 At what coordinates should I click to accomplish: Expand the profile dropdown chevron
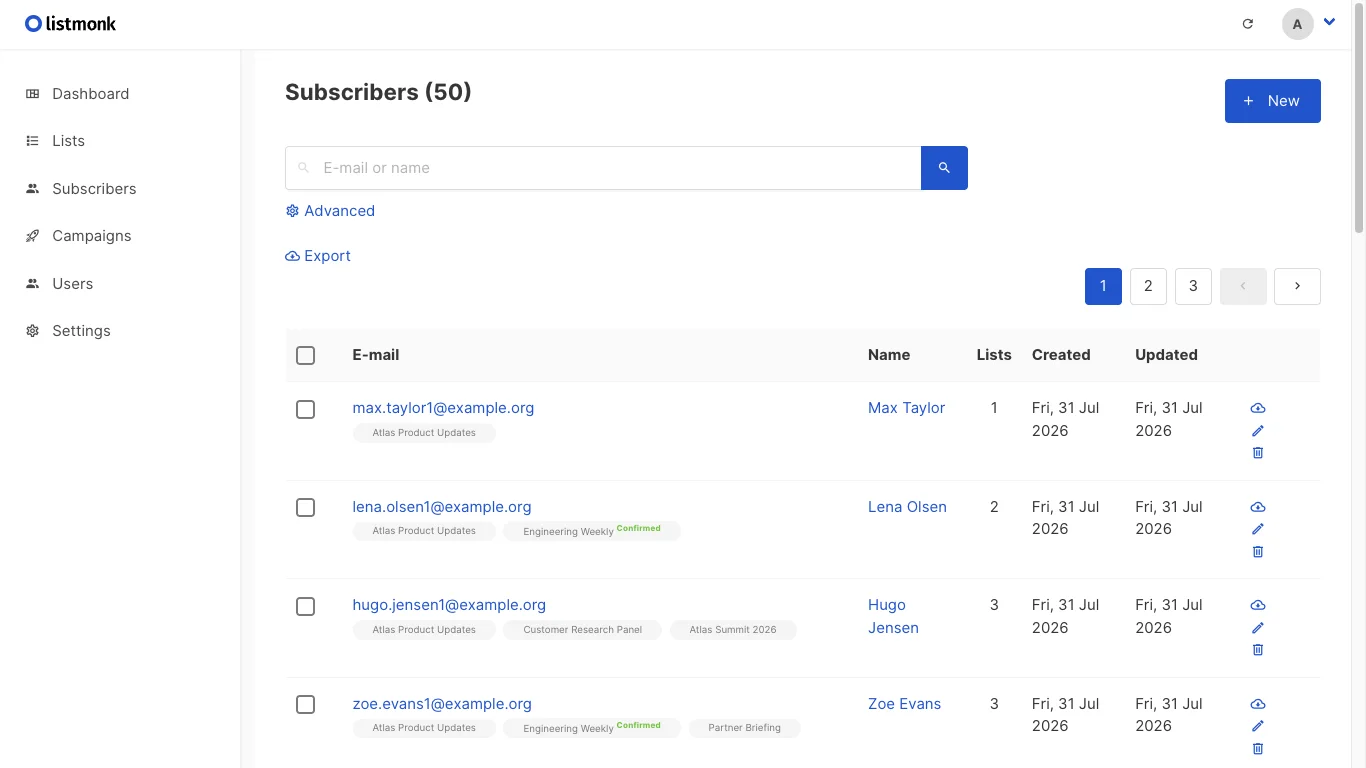1329,22
